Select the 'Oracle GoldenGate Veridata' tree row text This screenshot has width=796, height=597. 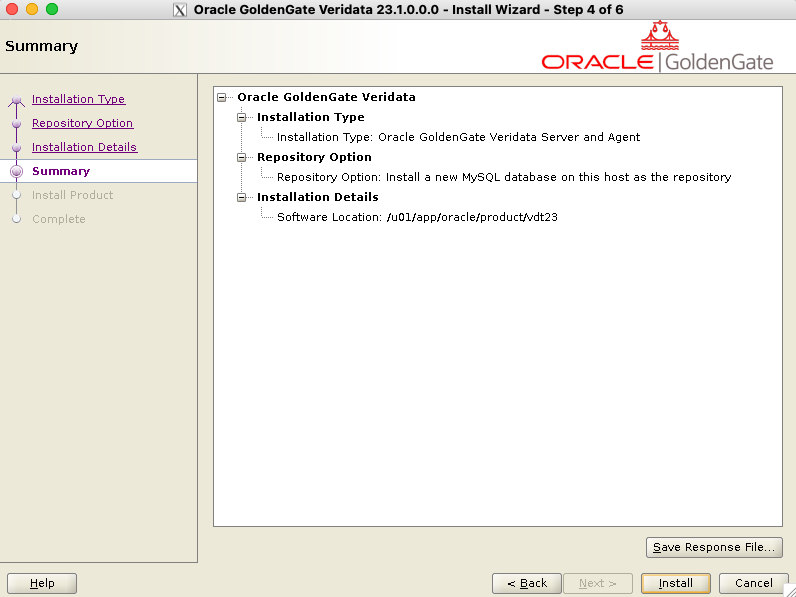tap(326, 97)
